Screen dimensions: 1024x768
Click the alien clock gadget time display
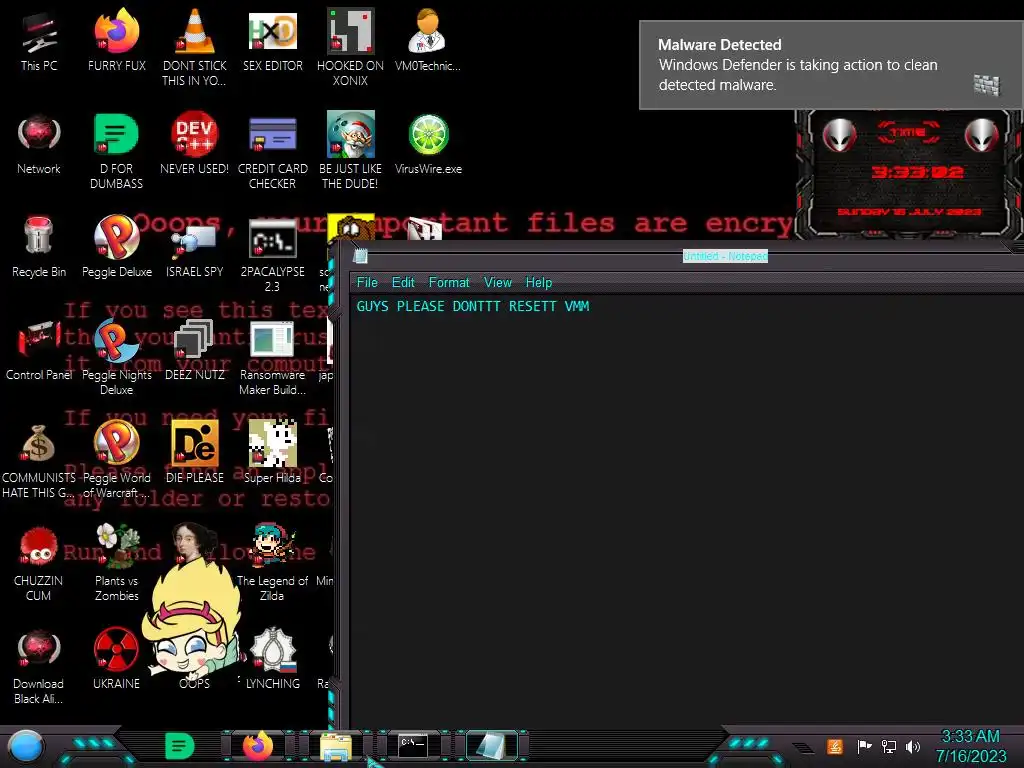coord(917,172)
